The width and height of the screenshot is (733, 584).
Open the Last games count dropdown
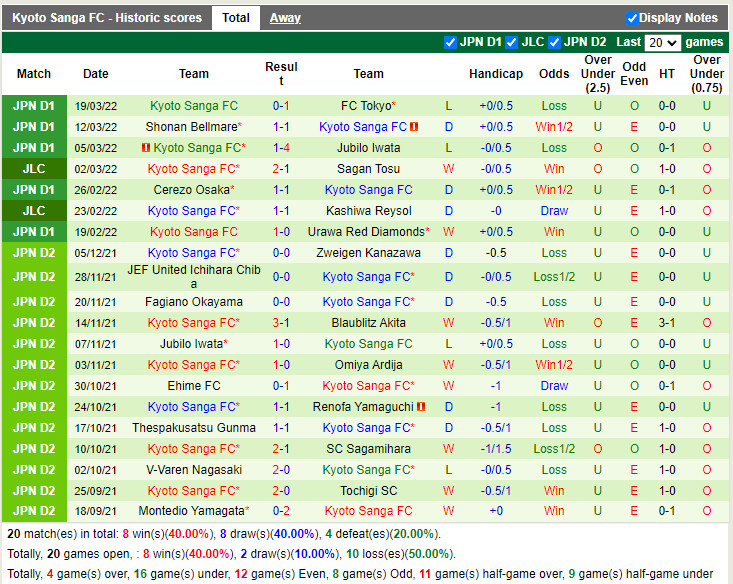click(662, 42)
